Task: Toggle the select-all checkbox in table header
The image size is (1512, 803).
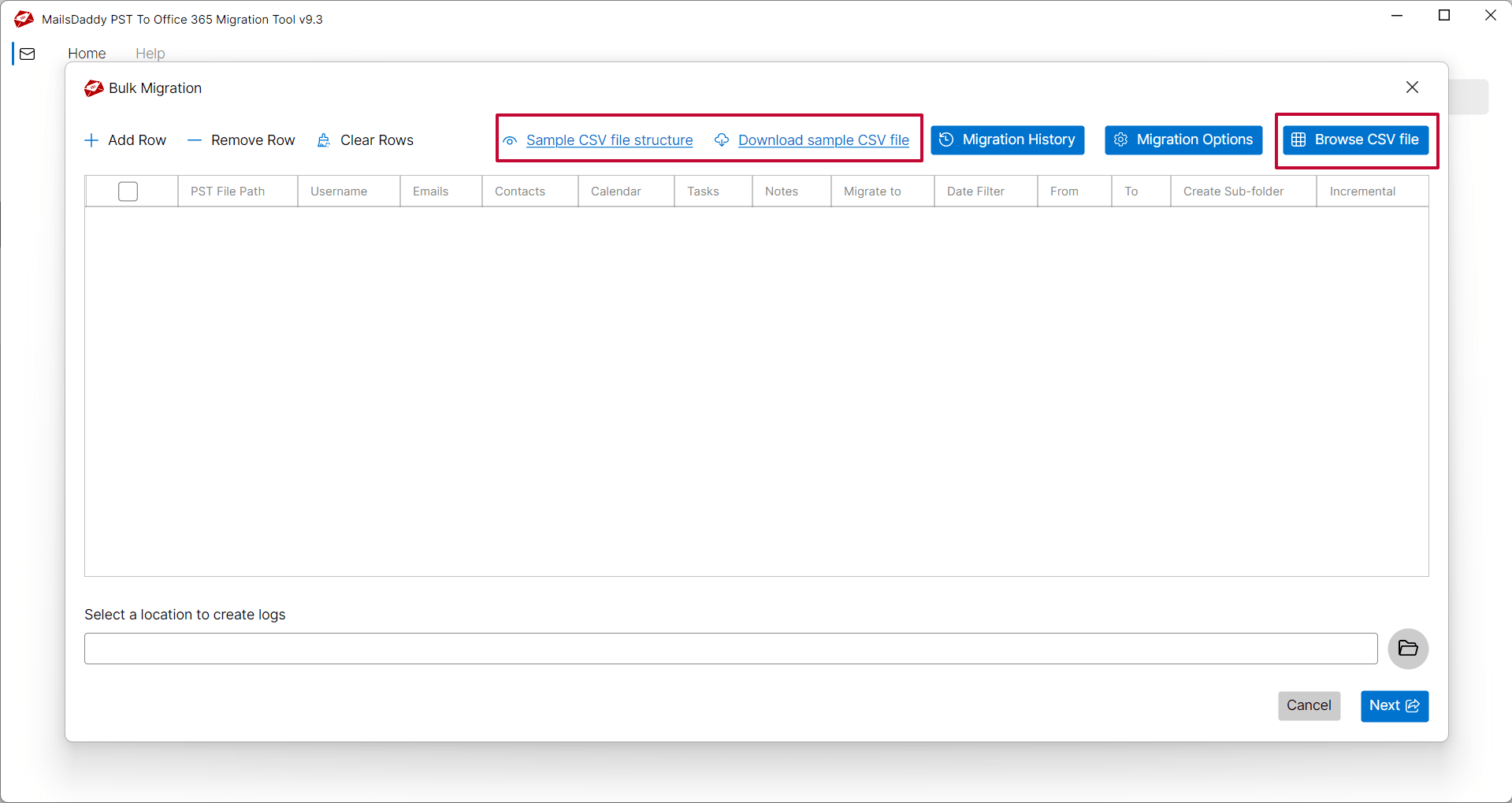Action: tap(128, 191)
